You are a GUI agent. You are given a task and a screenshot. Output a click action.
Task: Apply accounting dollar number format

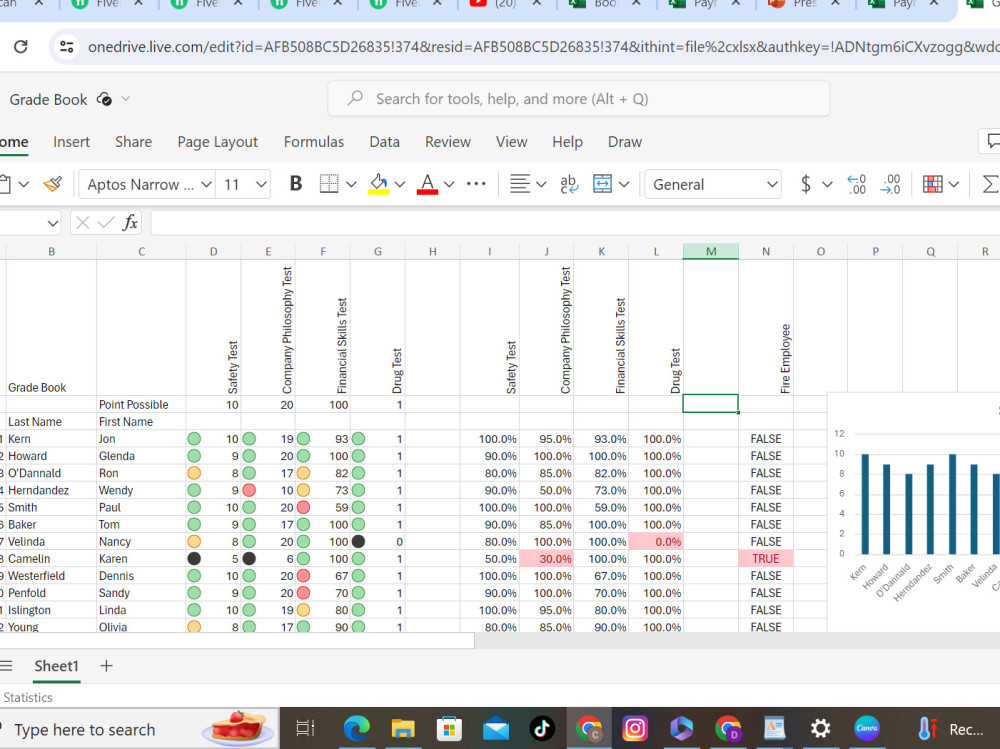tap(806, 184)
